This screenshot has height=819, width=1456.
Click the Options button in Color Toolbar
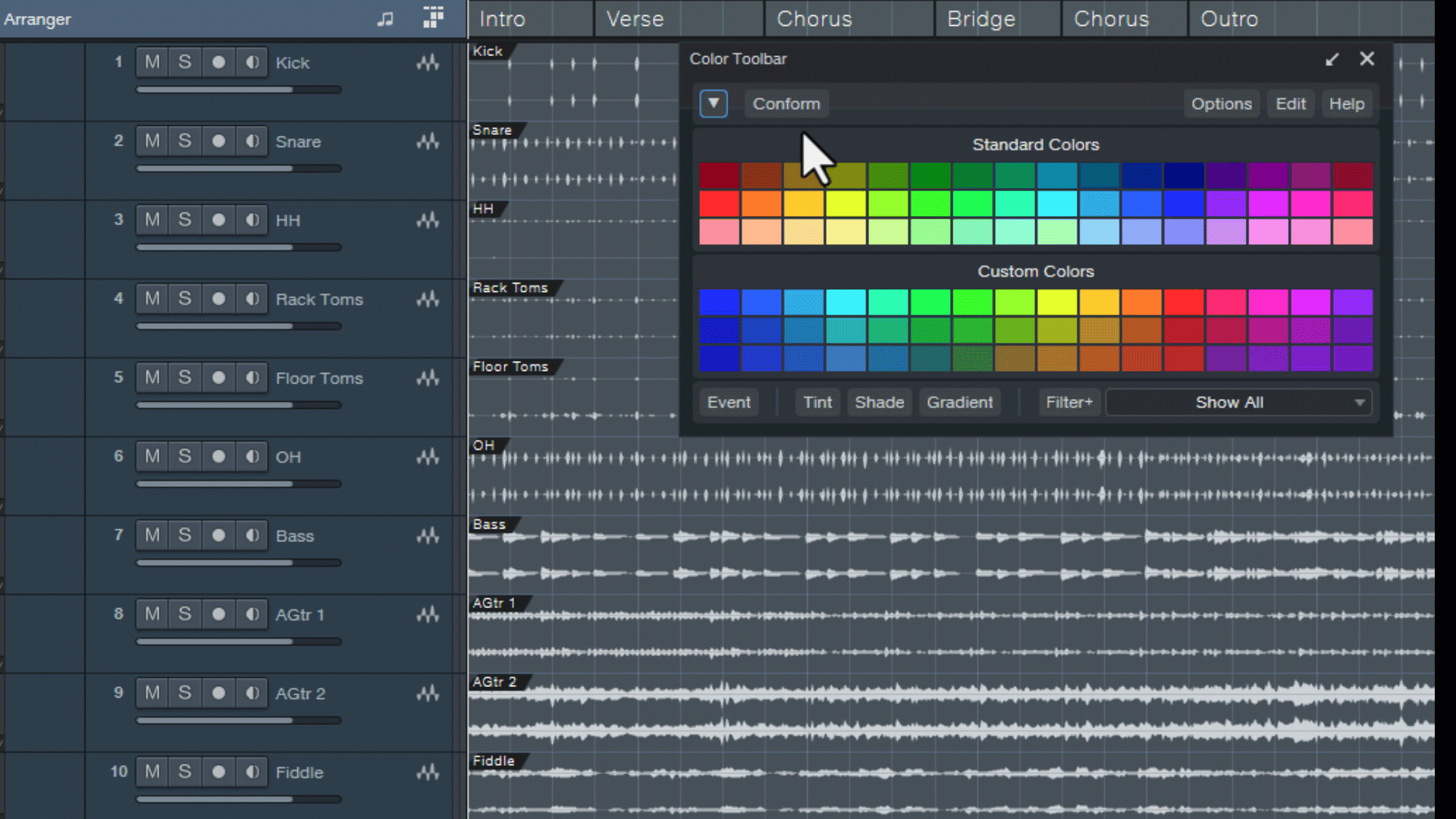tap(1221, 103)
